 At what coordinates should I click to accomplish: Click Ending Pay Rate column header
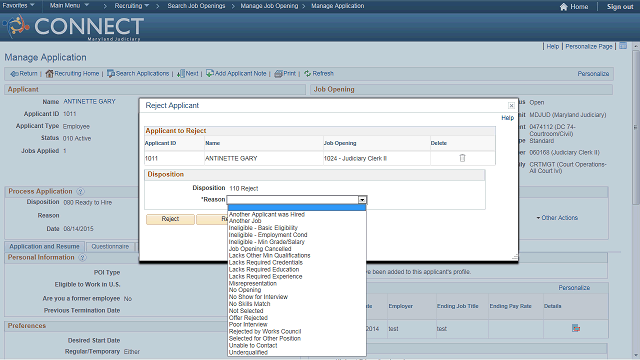tap(510, 306)
